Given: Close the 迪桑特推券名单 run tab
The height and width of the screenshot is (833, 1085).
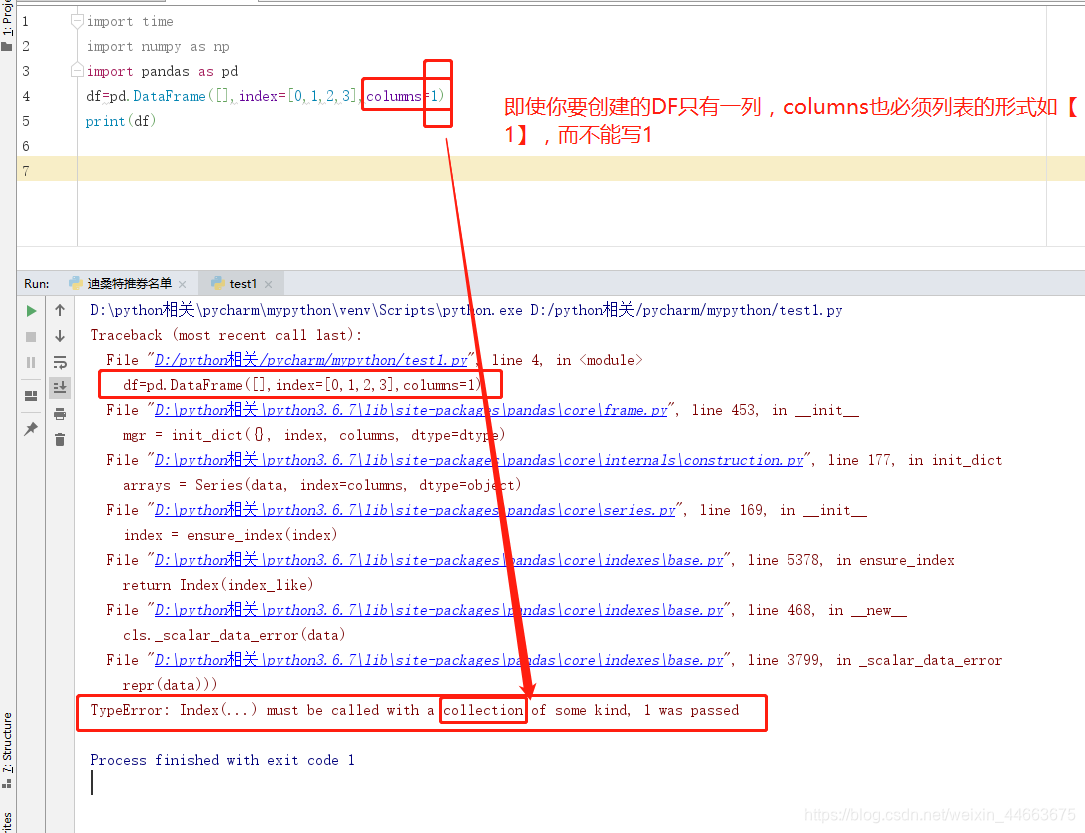Looking at the screenshot, I should [183, 284].
